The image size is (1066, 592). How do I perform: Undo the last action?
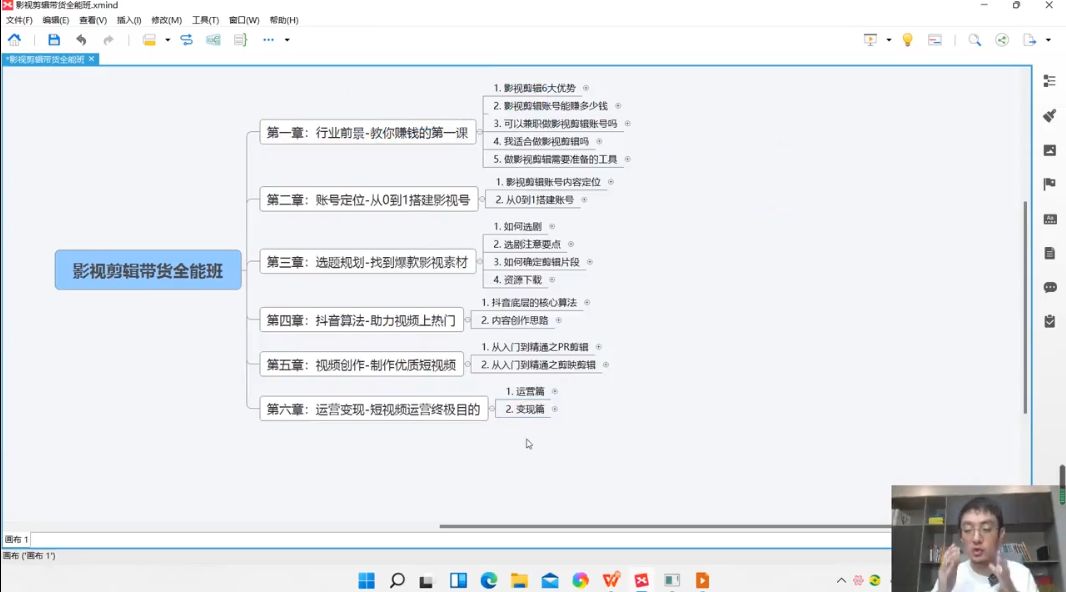click(81, 40)
